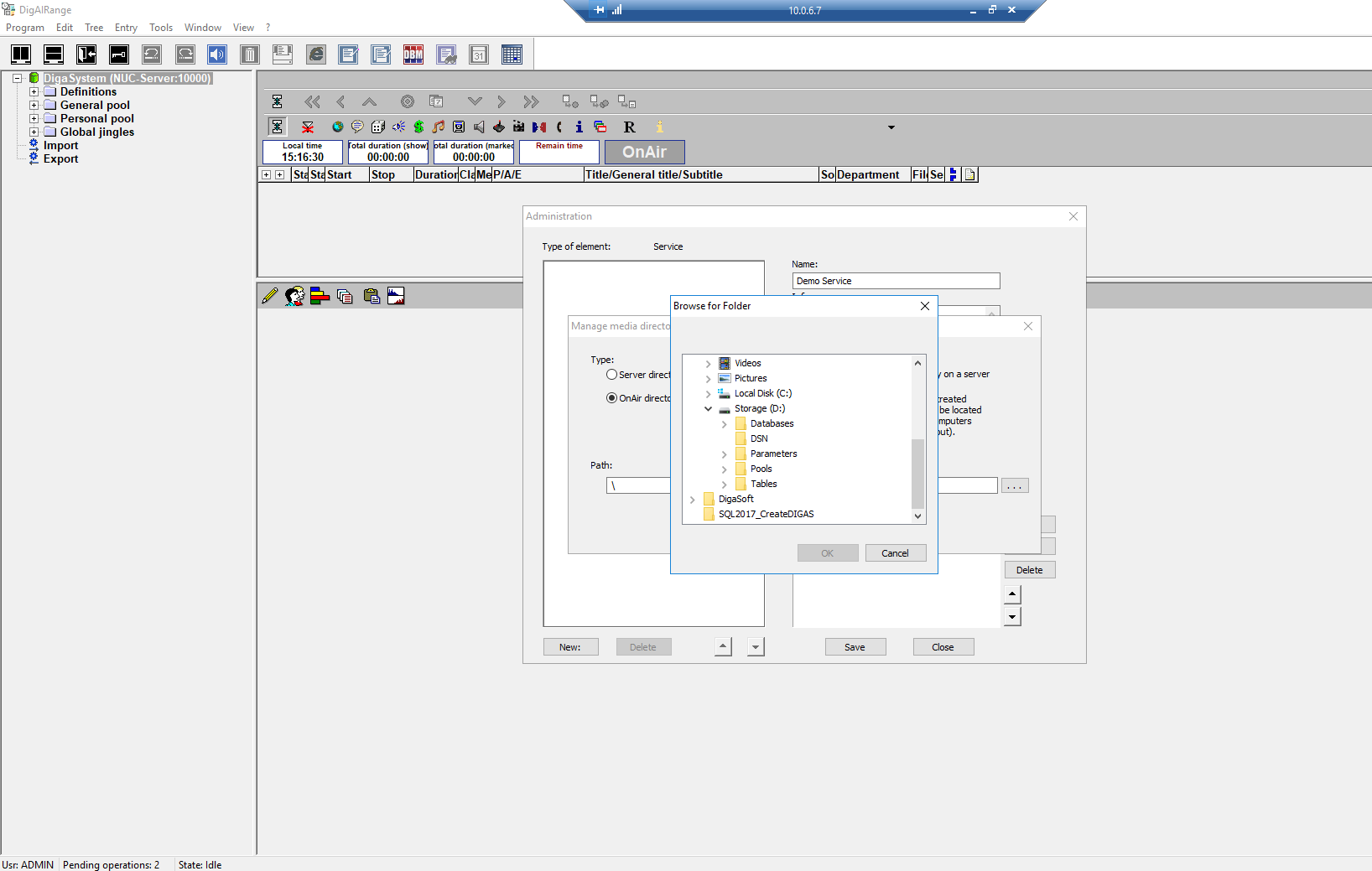
Task: Click the trash bin toolbar icon
Action: [x=250, y=55]
